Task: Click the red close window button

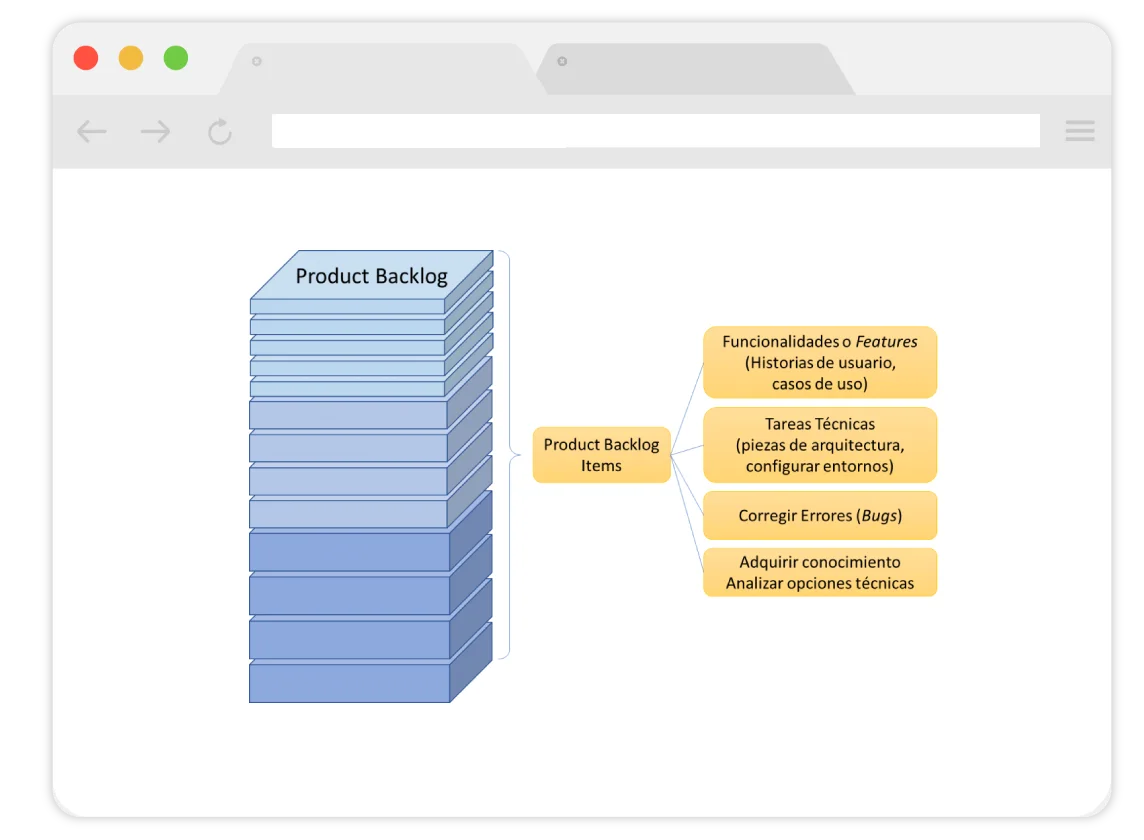Action: tap(86, 58)
